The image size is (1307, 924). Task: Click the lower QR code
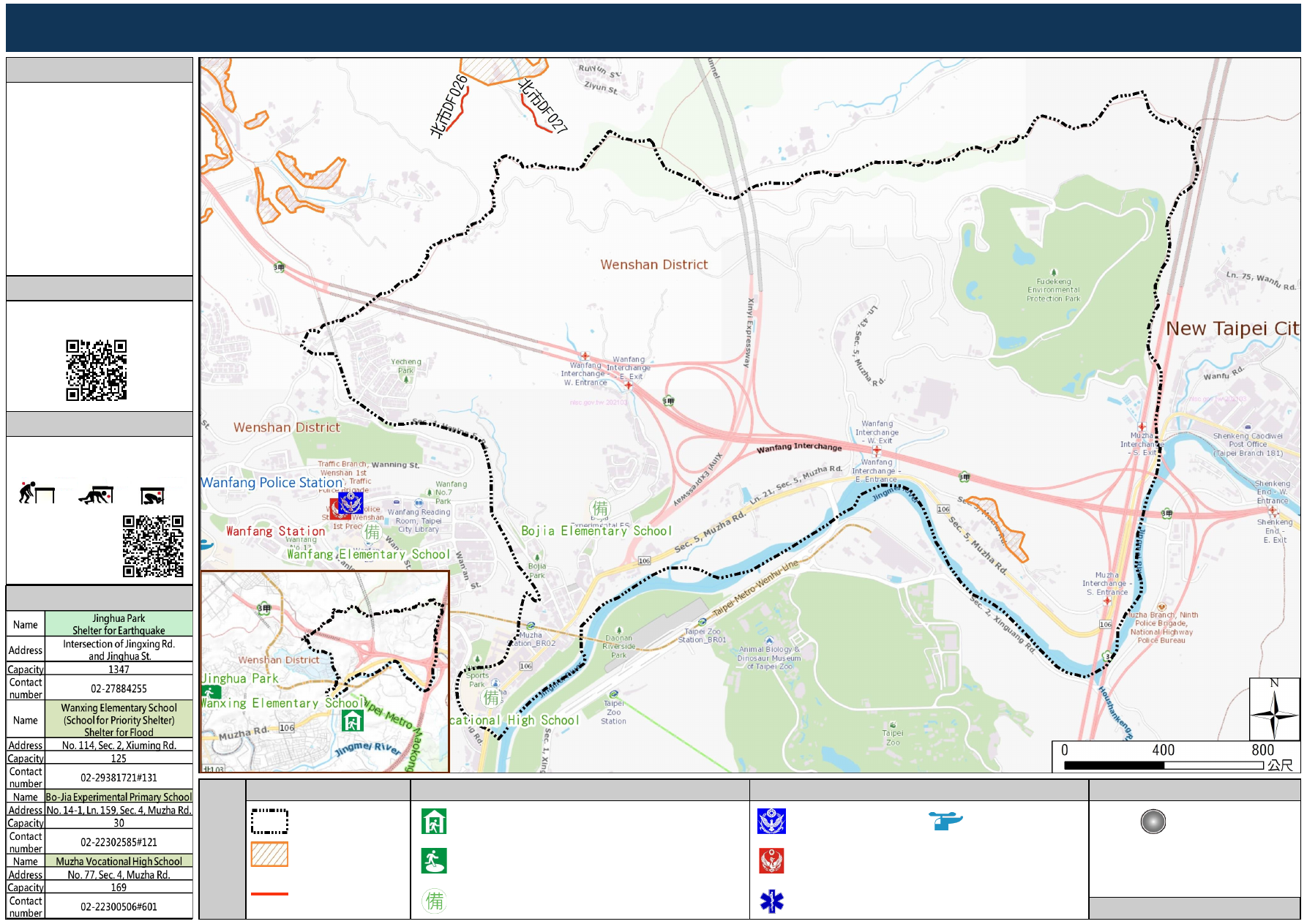pos(153,546)
